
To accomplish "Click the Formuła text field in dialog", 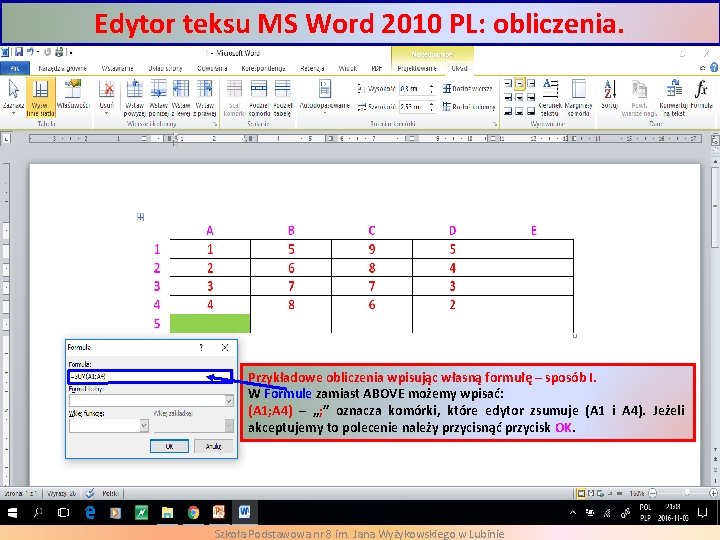I will [x=150, y=377].
